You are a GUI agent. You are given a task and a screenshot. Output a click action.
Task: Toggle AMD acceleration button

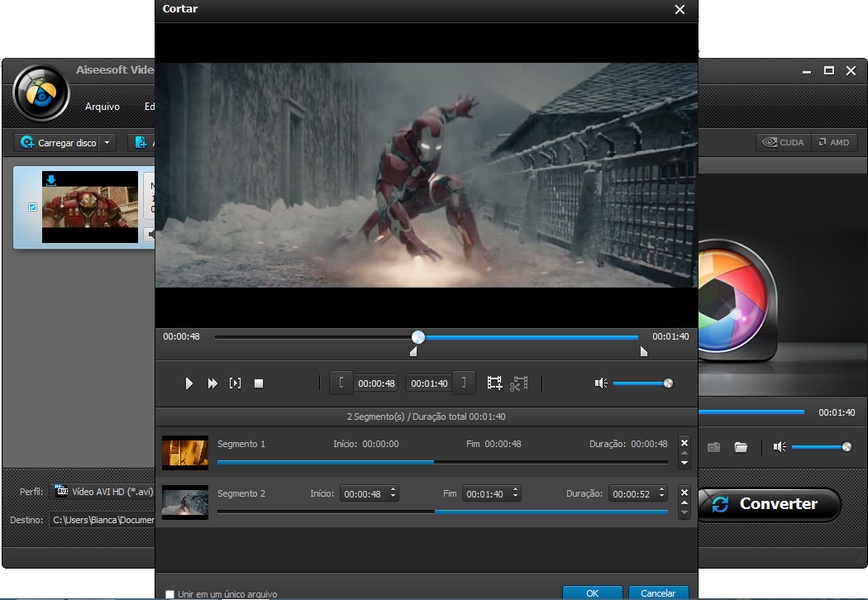coord(834,142)
